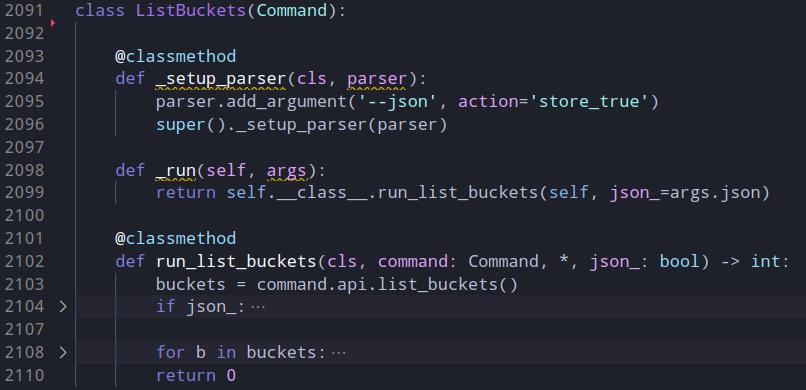Click @classmethod decorator on line 2101
806x390 pixels.
click(175, 238)
